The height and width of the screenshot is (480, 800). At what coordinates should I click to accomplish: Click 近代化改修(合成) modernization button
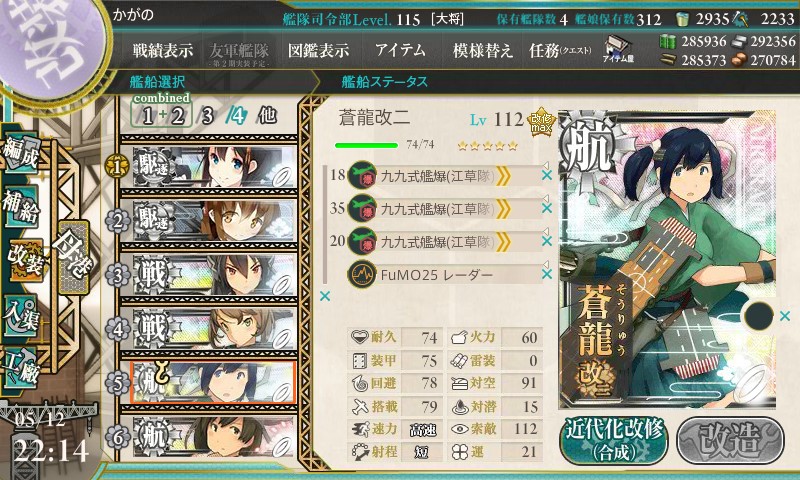[x=614, y=440]
